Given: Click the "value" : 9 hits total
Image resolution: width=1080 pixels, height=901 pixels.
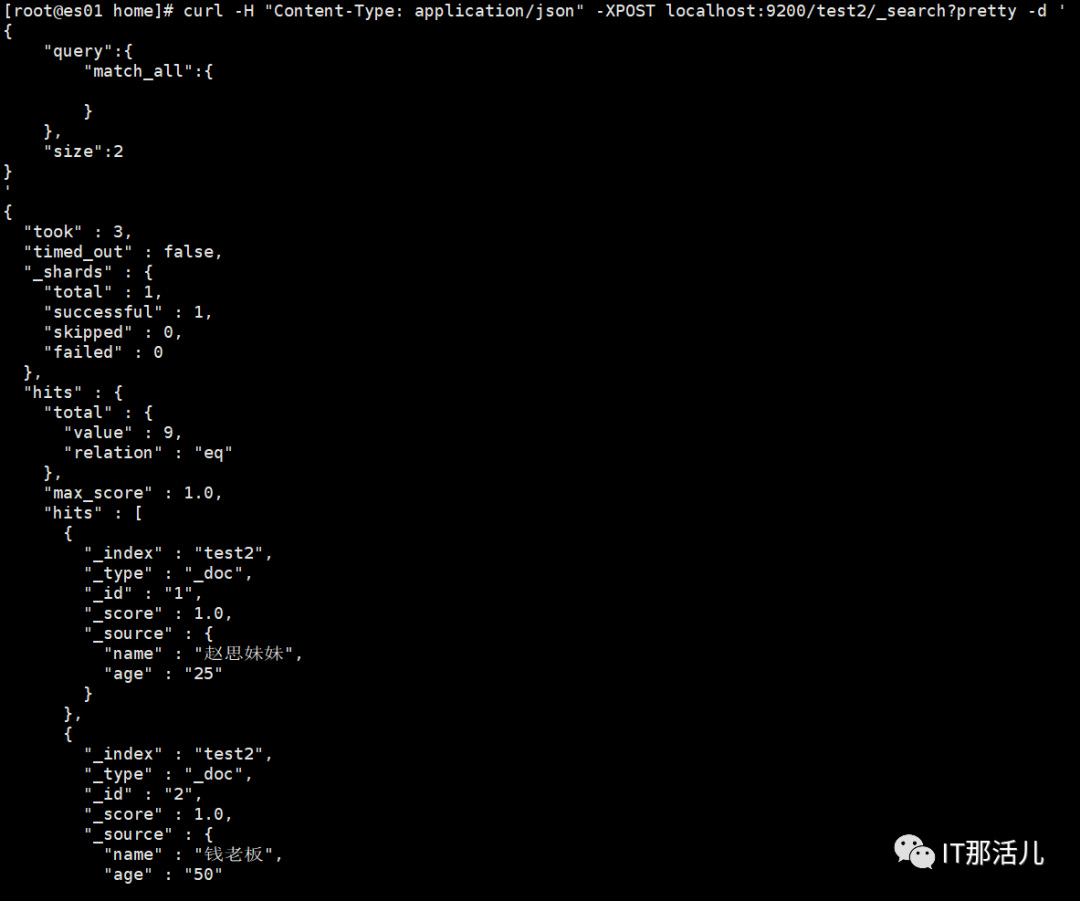Looking at the screenshot, I should pyautogui.click(x=123, y=433).
